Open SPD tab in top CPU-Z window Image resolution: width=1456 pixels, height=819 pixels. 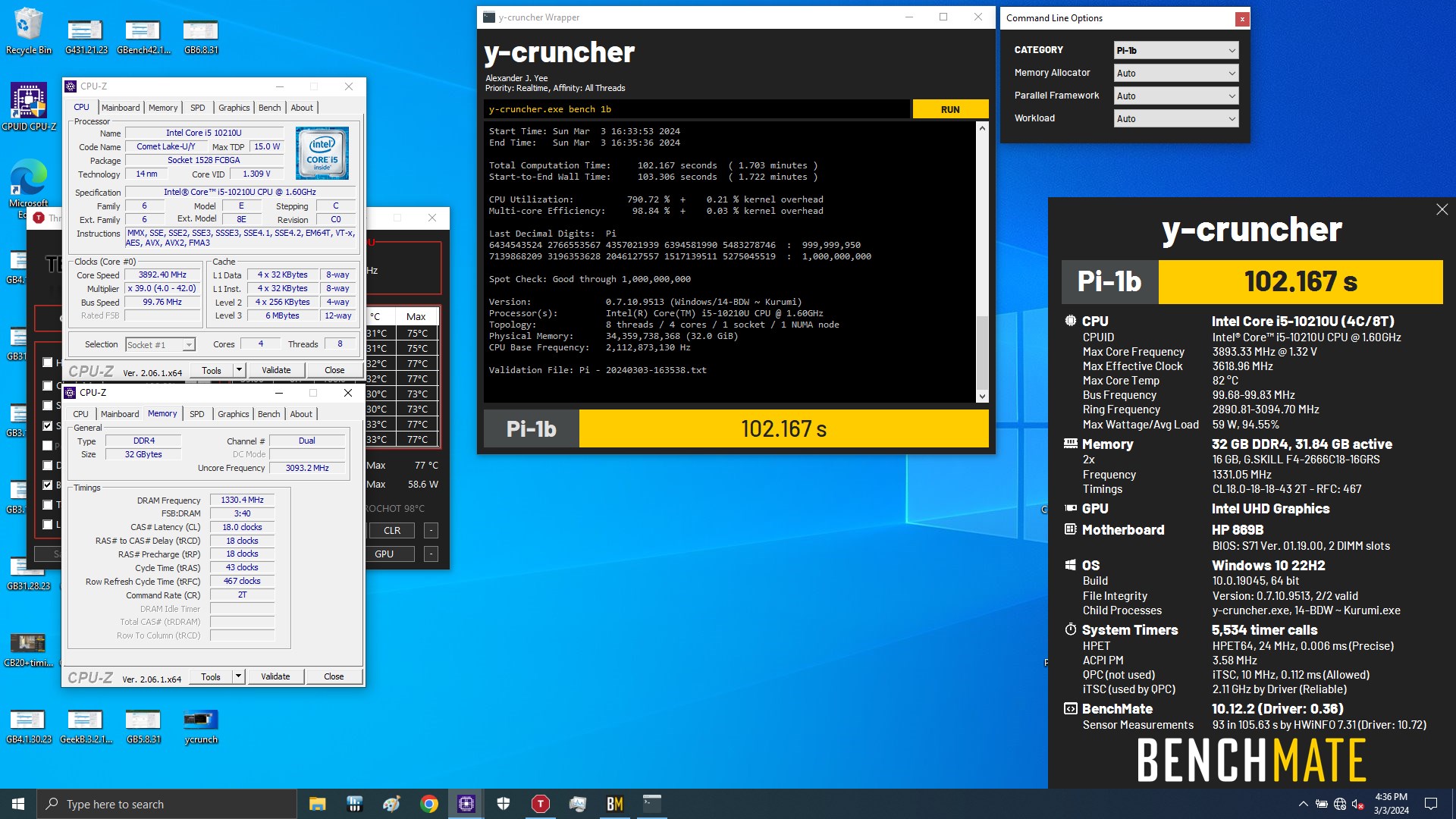[197, 108]
